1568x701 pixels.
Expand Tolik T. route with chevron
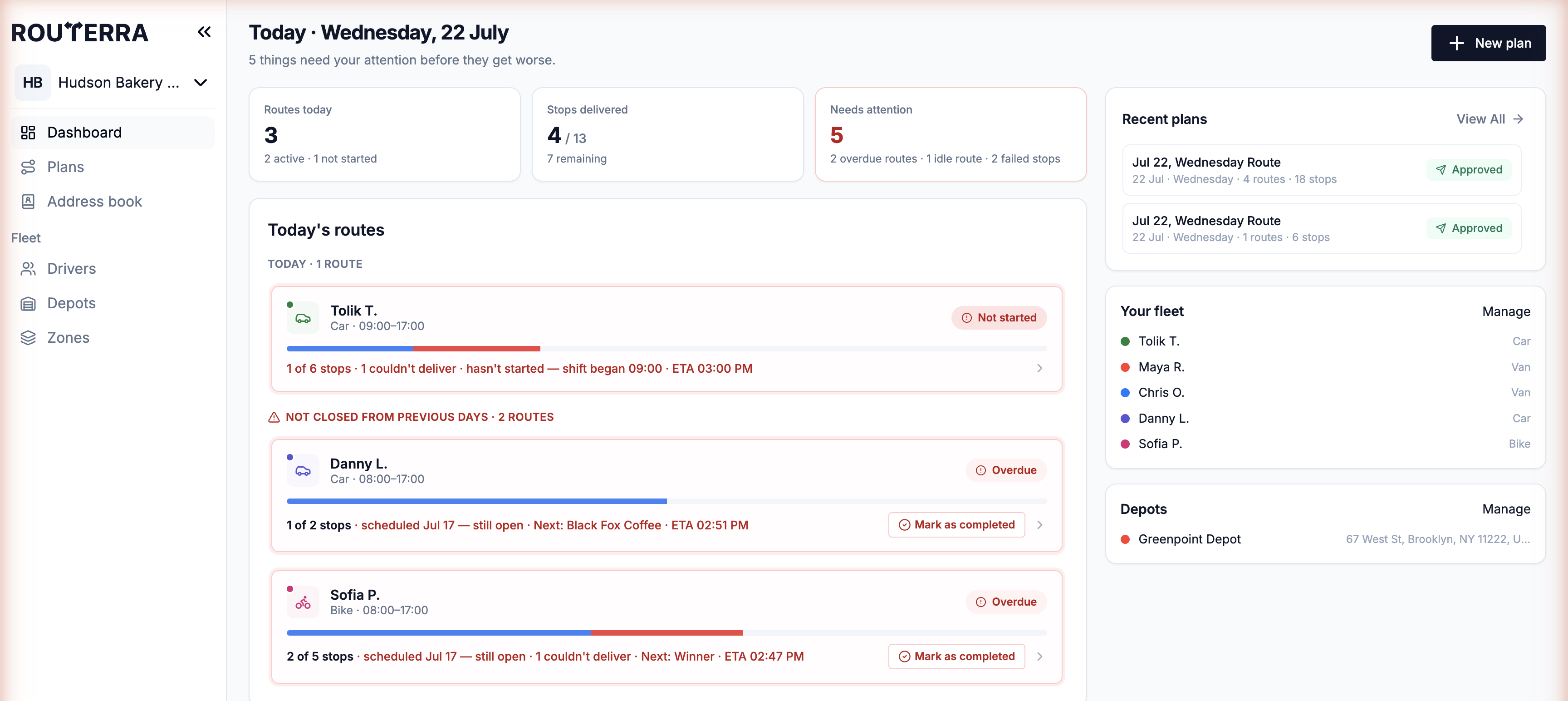pyautogui.click(x=1039, y=369)
